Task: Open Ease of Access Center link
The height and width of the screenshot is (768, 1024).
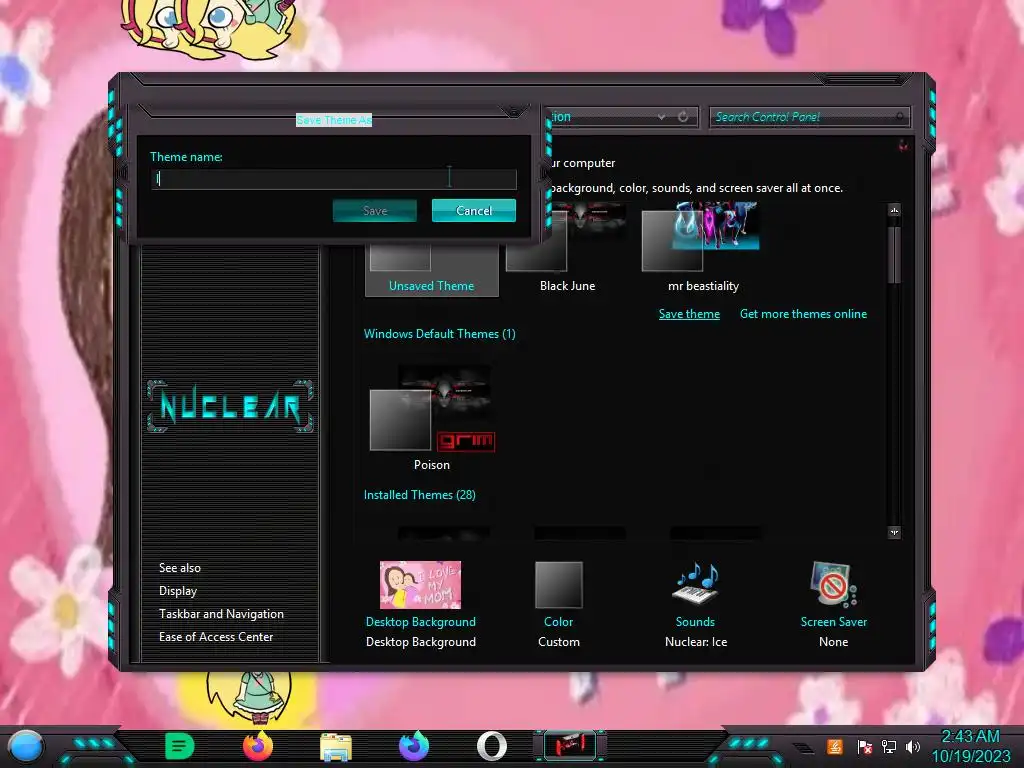Action: [216, 637]
